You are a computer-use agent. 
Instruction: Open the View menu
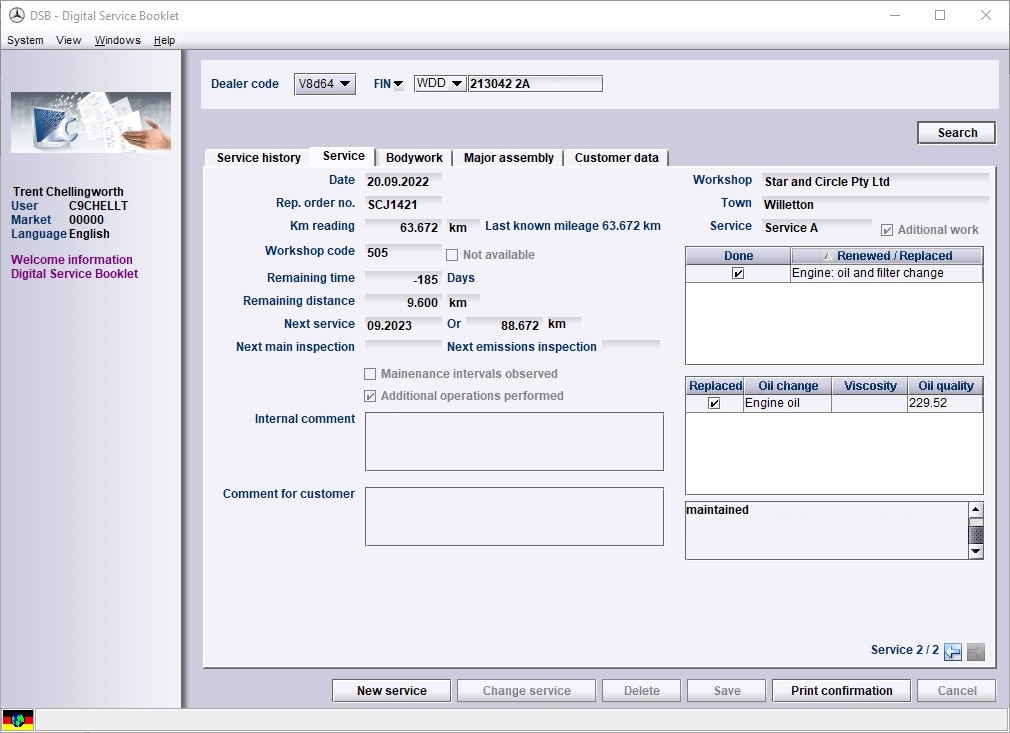pyautogui.click(x=68, y=40)
